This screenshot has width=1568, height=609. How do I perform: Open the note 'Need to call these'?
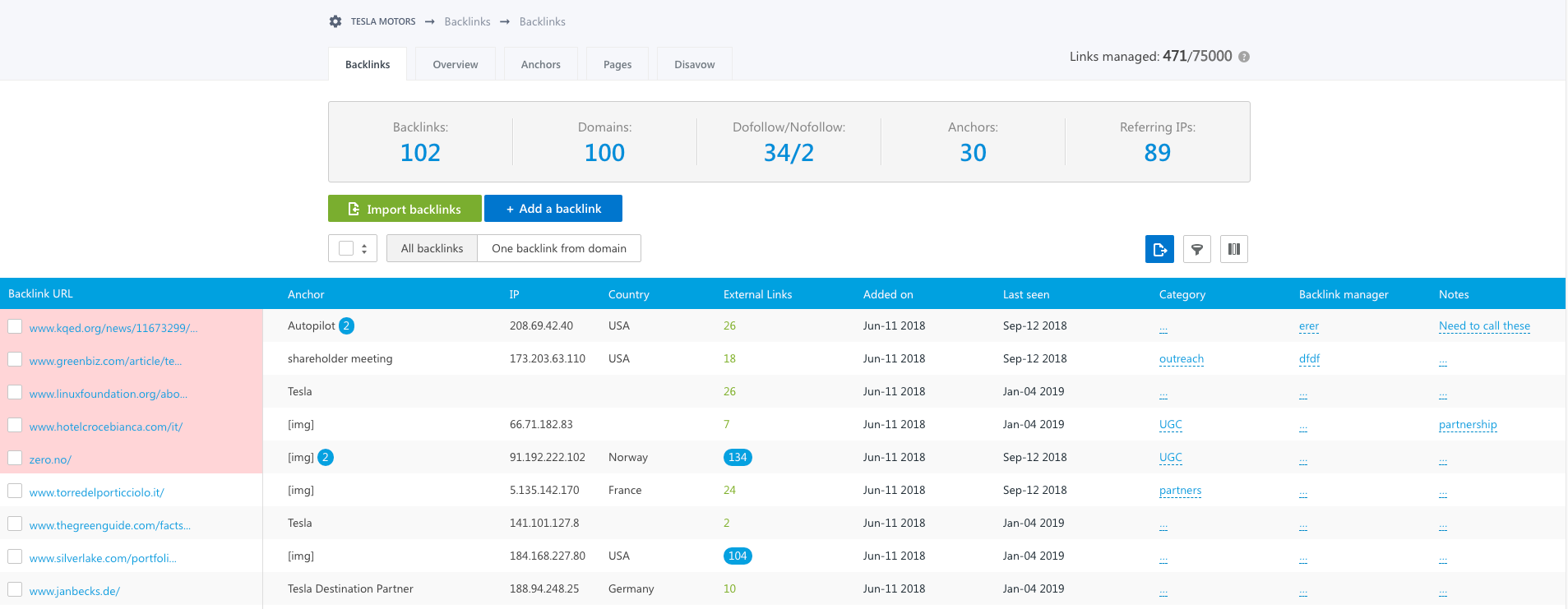(x=1484, y=325)
